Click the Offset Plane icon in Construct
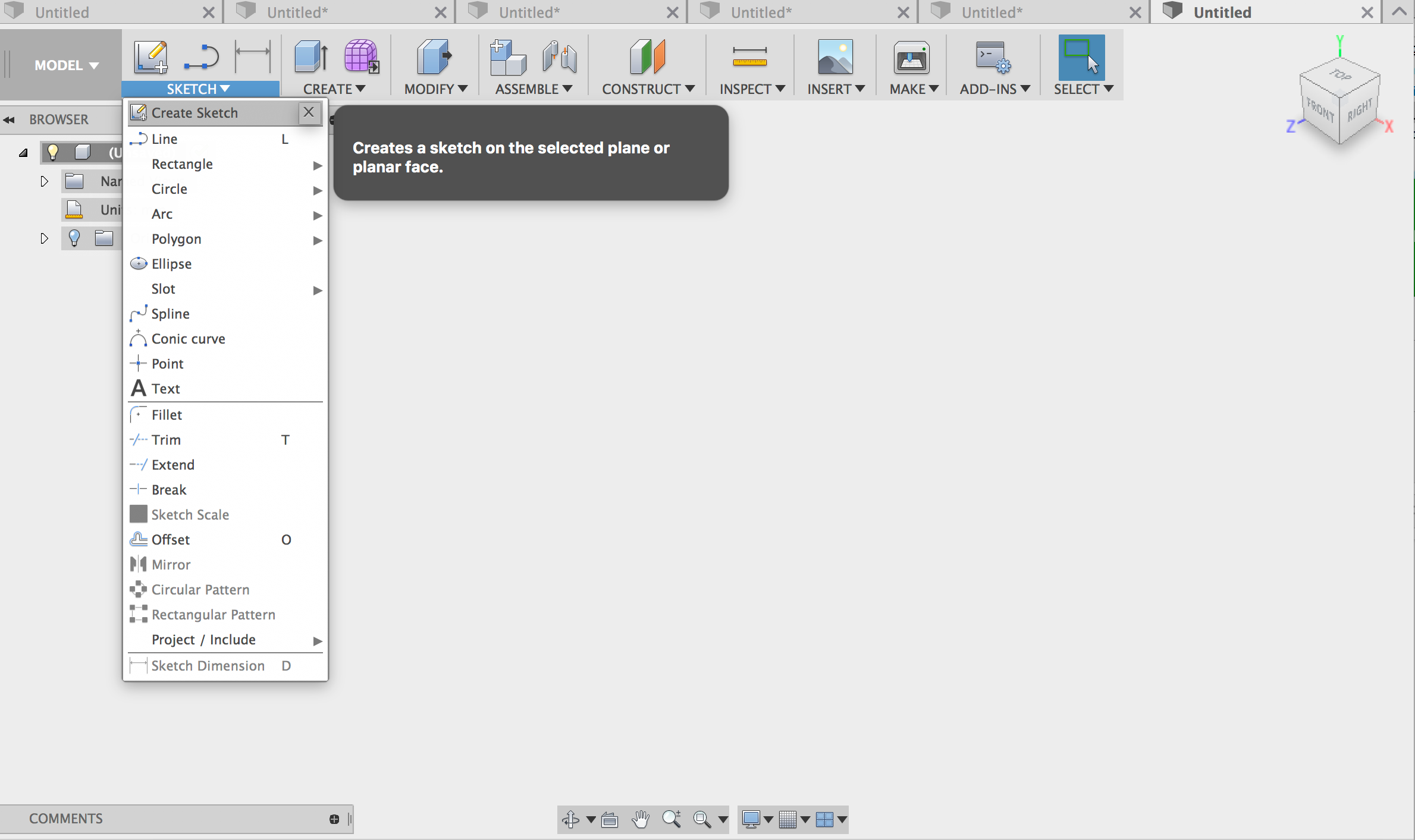The height and width of the screenshot is (840, 1415). click(647, 57)
